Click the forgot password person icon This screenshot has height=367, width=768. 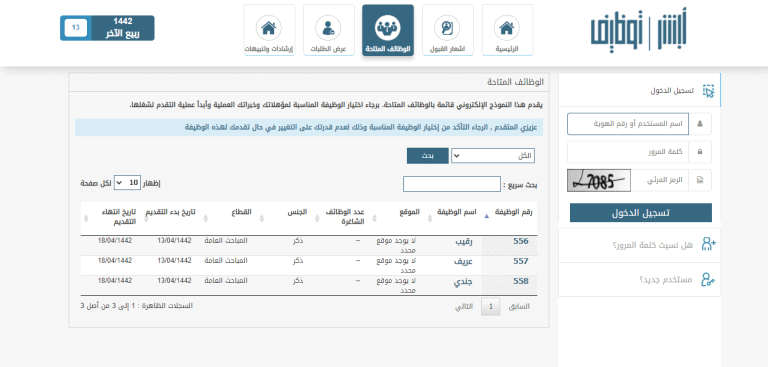coord(708,244)
